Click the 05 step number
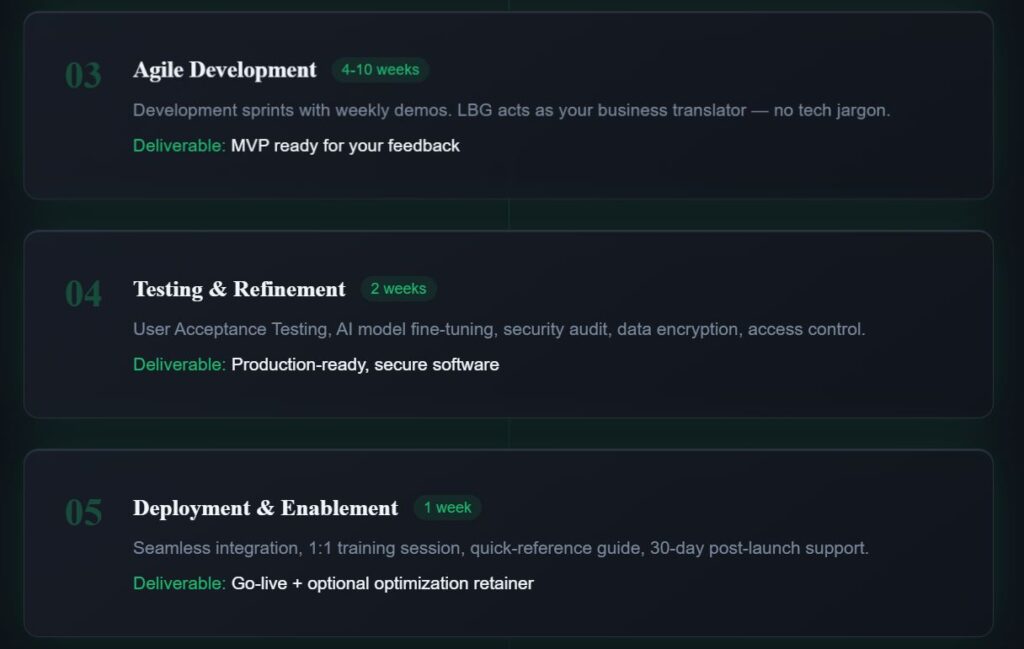Screen dimensions: 1024x649 (x=83, y=513)
